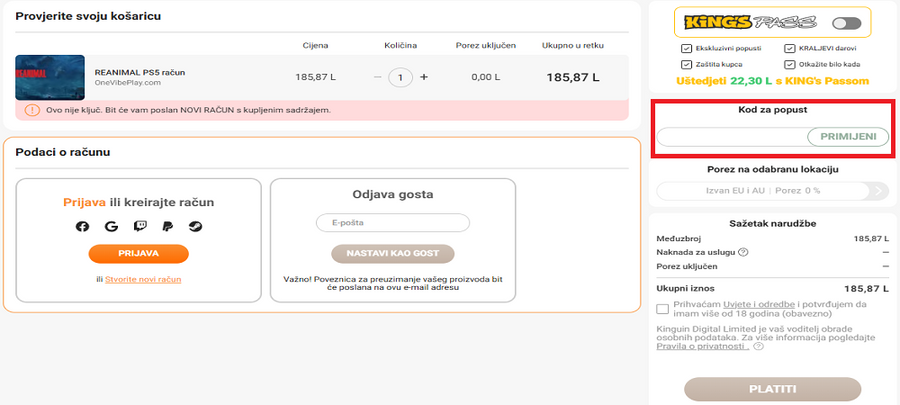
Task: Sign in with the PayPal icon
Action: click(167, 226)
